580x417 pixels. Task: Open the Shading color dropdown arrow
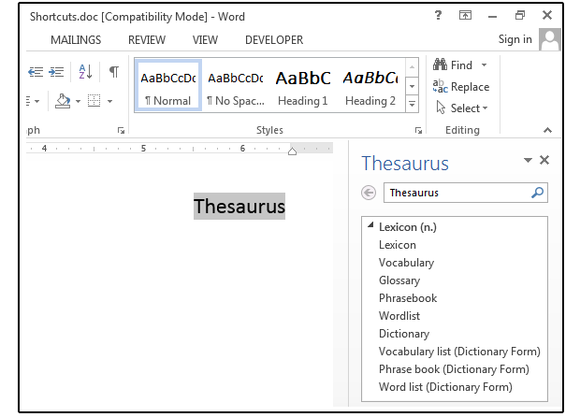[78, 101]
